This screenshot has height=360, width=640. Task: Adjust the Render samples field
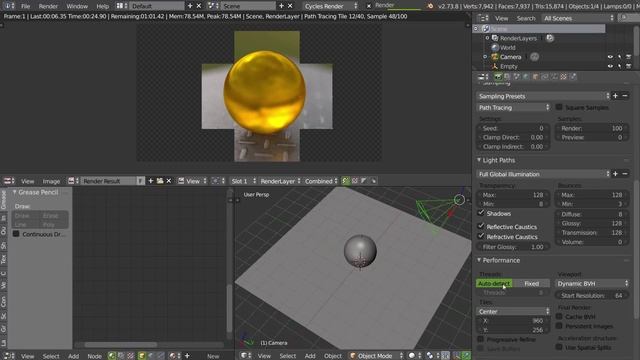592,128
